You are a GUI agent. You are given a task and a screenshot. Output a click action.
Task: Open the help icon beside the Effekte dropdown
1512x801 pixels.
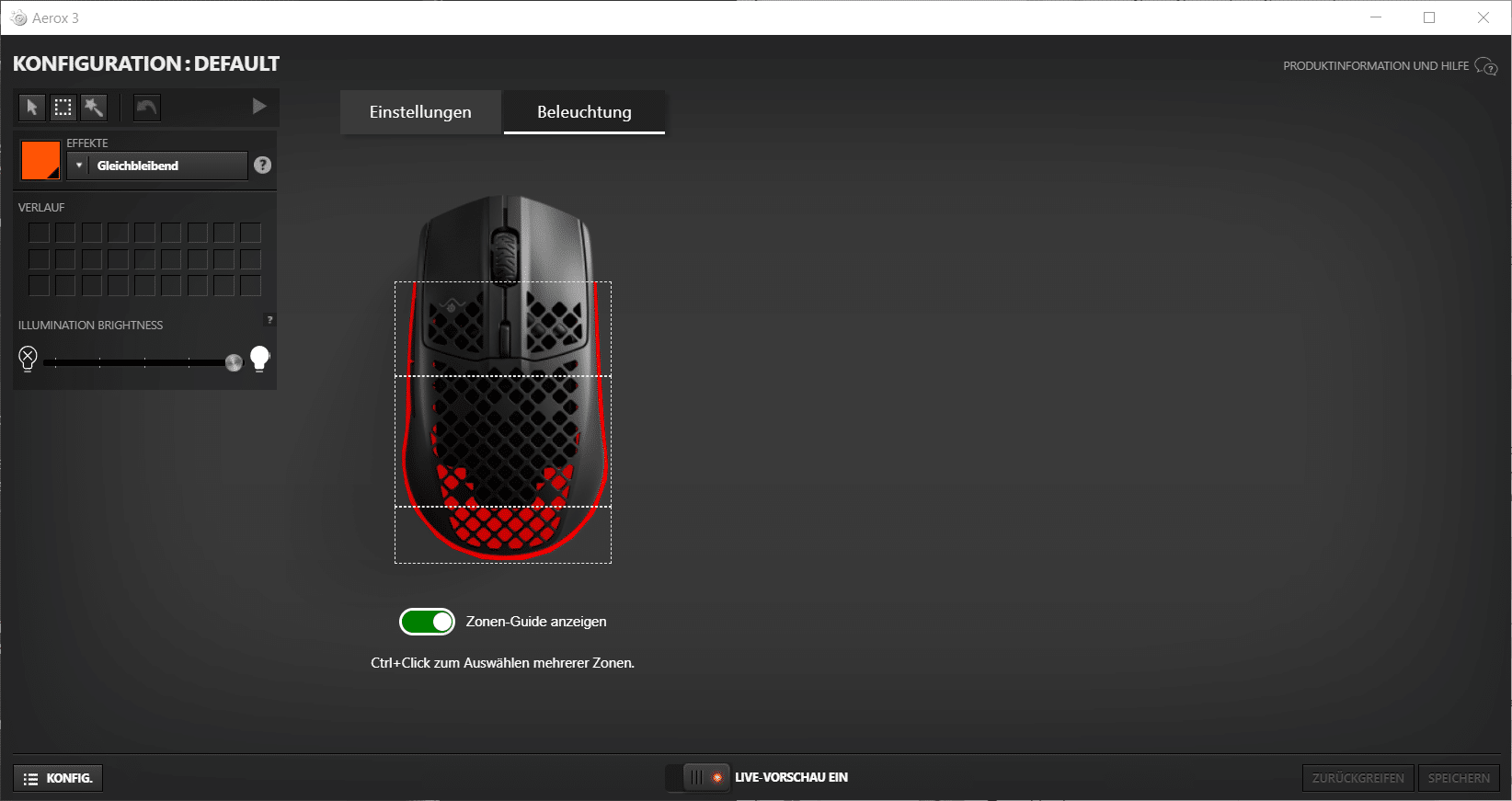[x=263, y=165]
